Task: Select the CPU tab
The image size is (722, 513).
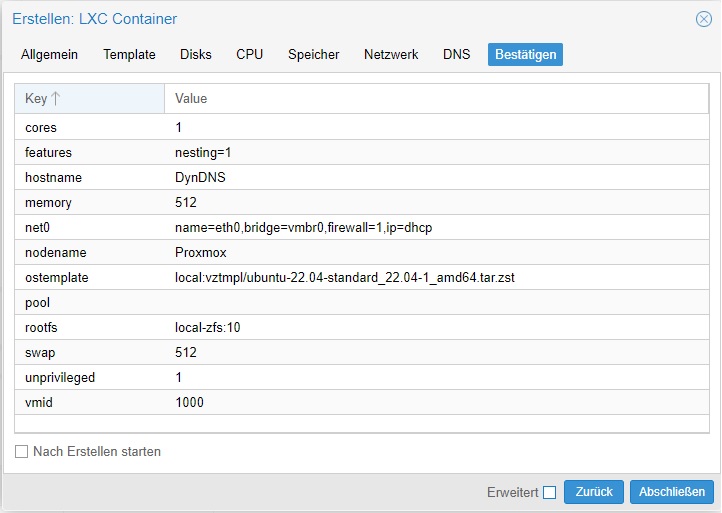Action: [x=250, y=54]
